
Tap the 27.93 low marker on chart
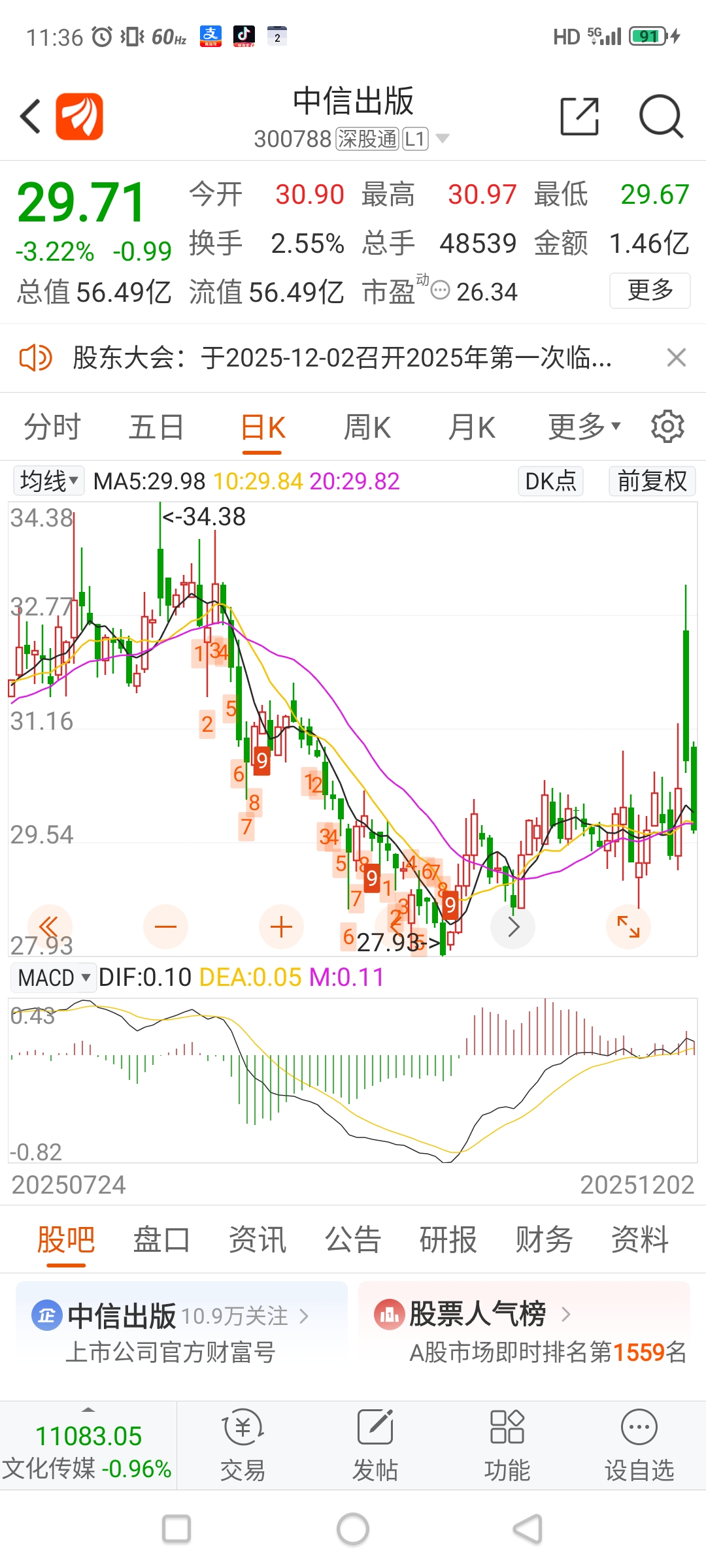[x=398, y=942]
